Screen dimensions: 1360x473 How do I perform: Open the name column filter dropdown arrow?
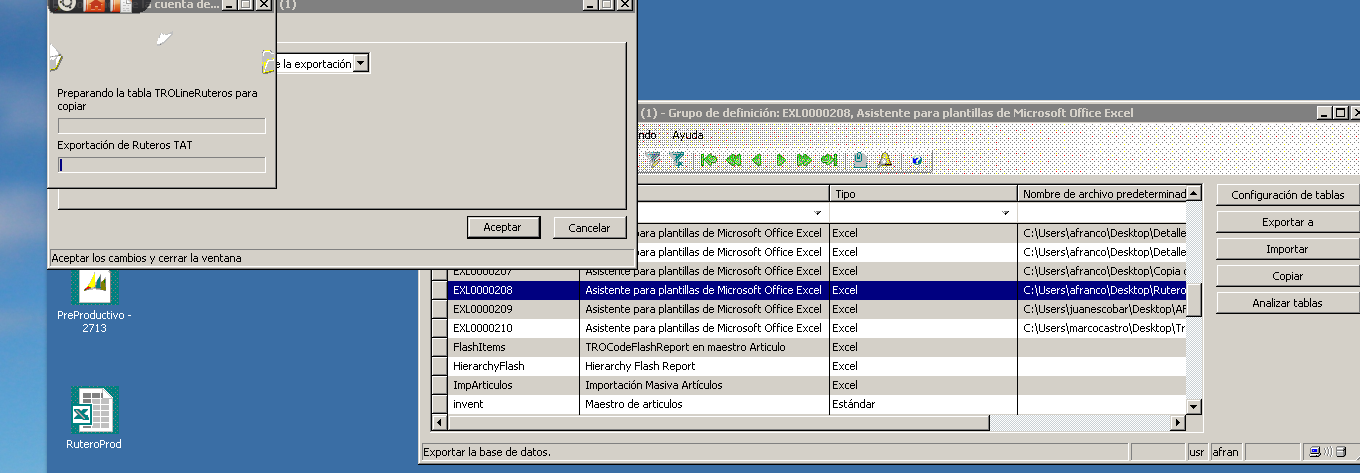click(x=817, y=213)
